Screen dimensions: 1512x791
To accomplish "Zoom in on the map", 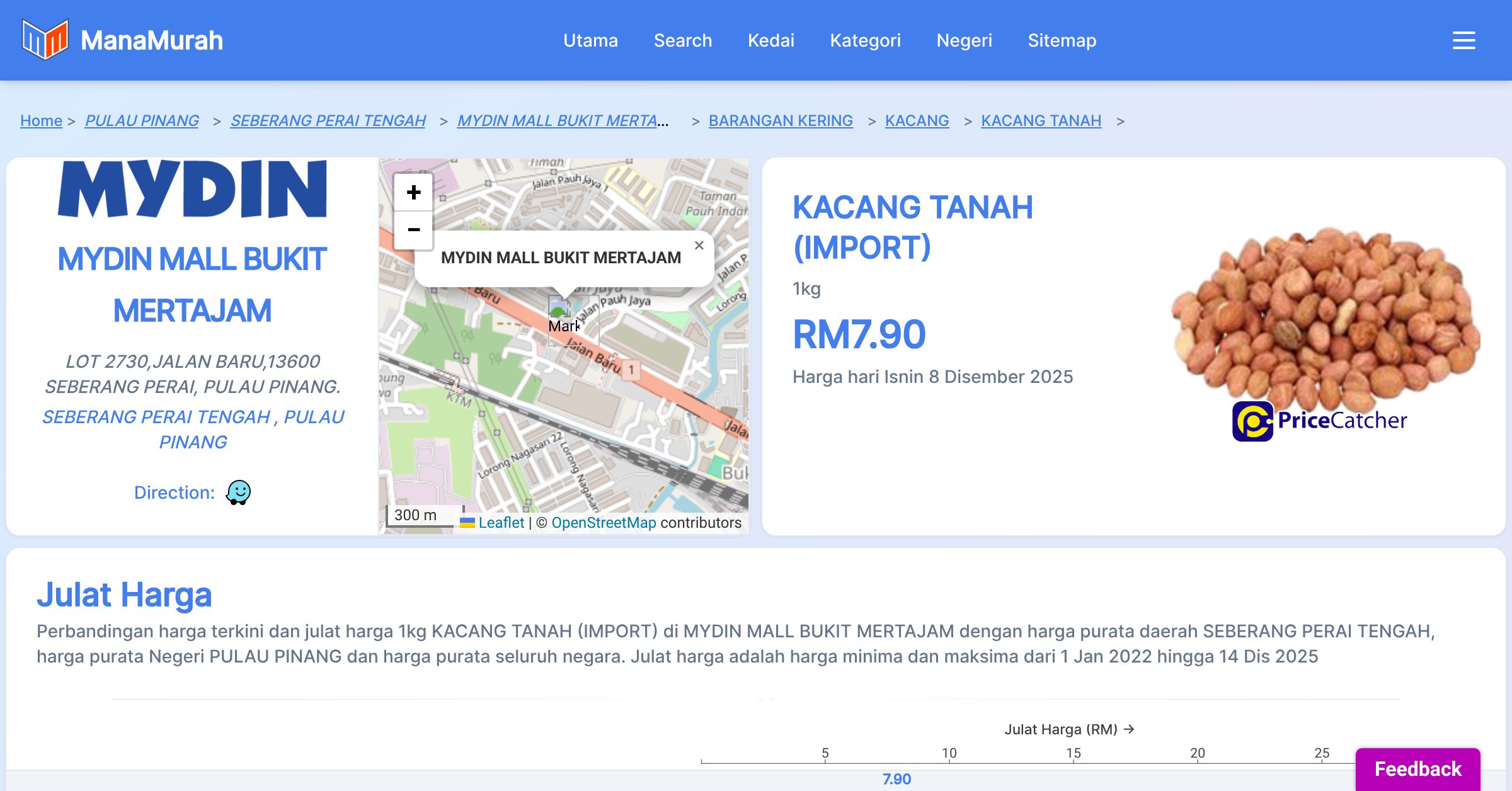I will tap(413, 192).
